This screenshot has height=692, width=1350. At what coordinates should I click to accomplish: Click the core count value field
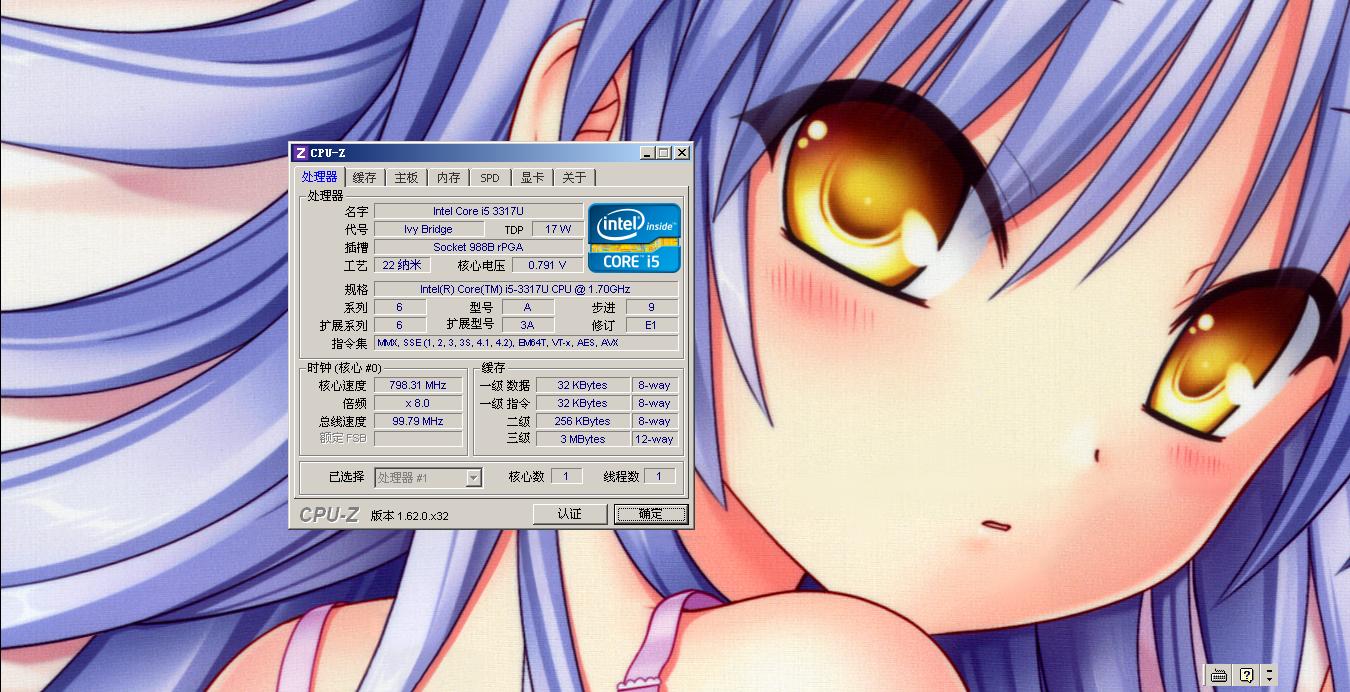click(566, 477)
